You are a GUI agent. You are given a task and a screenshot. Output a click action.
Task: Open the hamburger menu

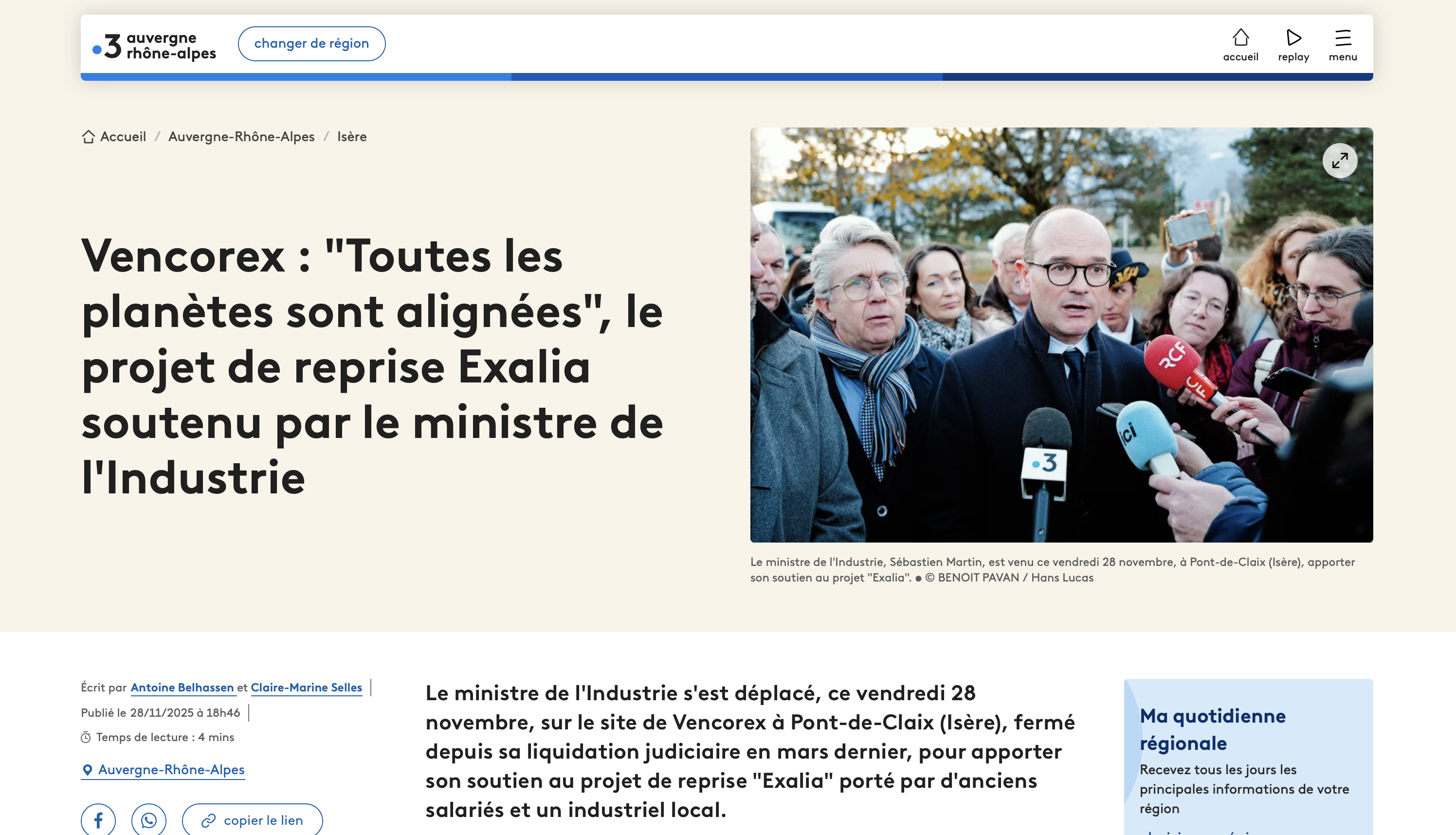click(x=1343, y=38)
